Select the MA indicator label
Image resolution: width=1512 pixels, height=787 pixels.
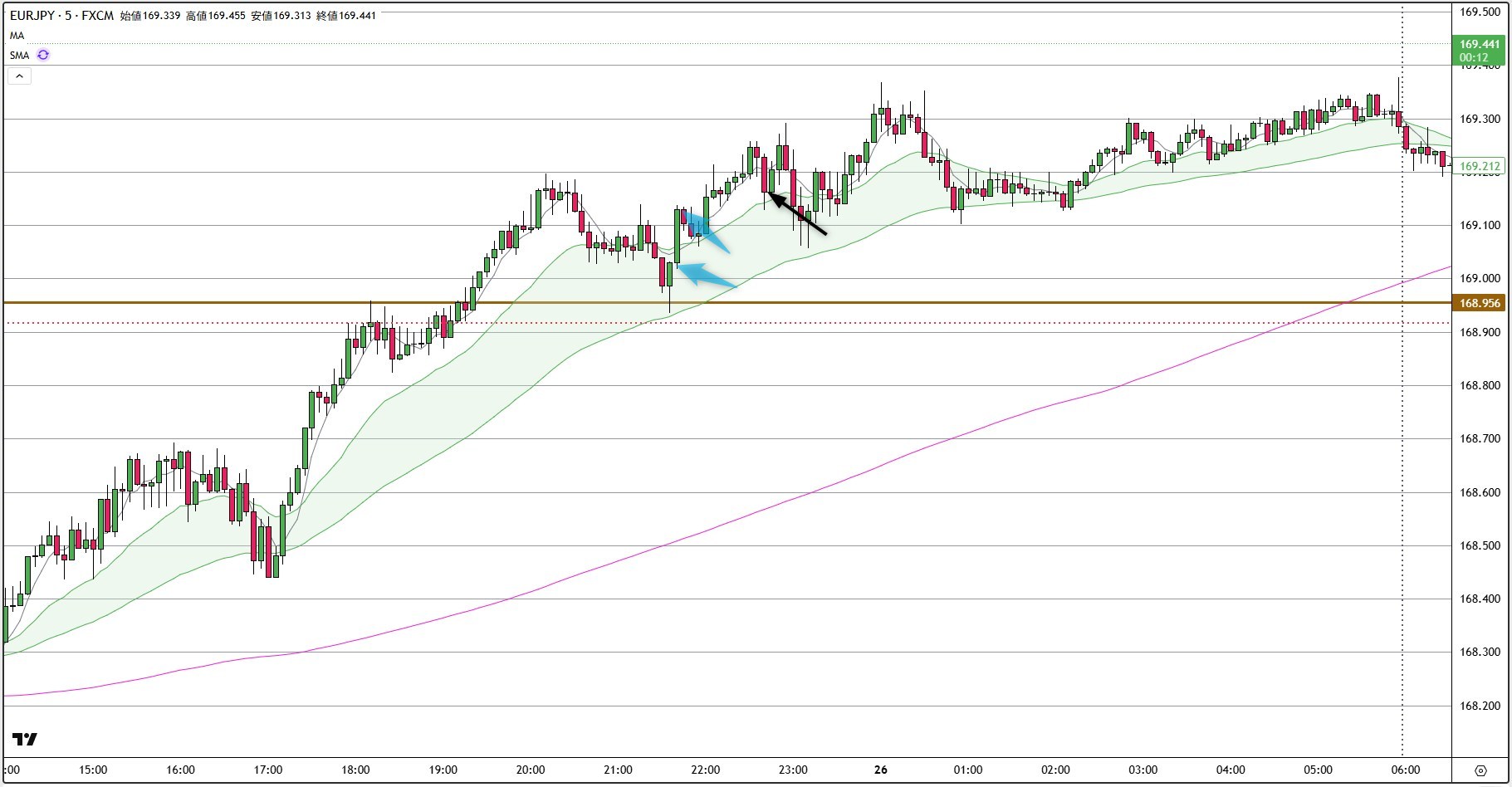[x=17, y=36]
